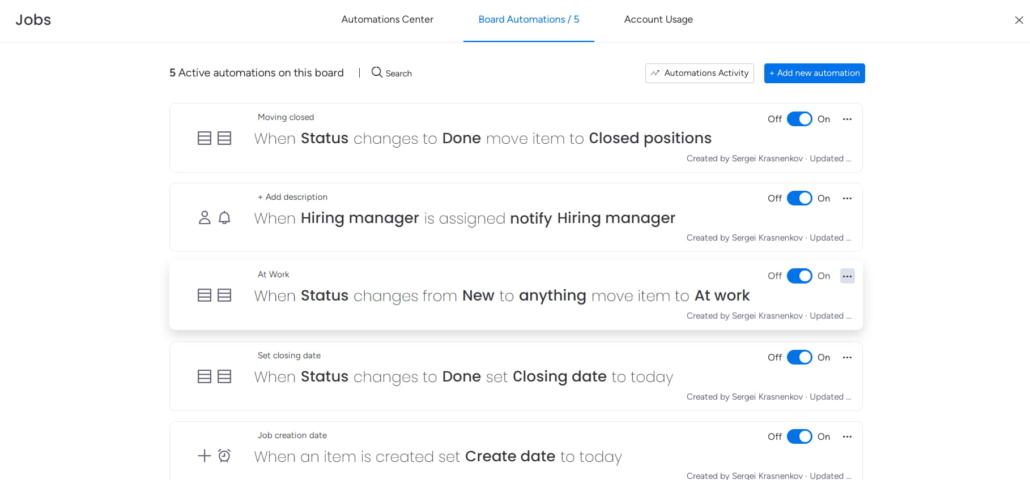Switch off the Set closing date automation
1030x480 pixels.
[799, 357]
